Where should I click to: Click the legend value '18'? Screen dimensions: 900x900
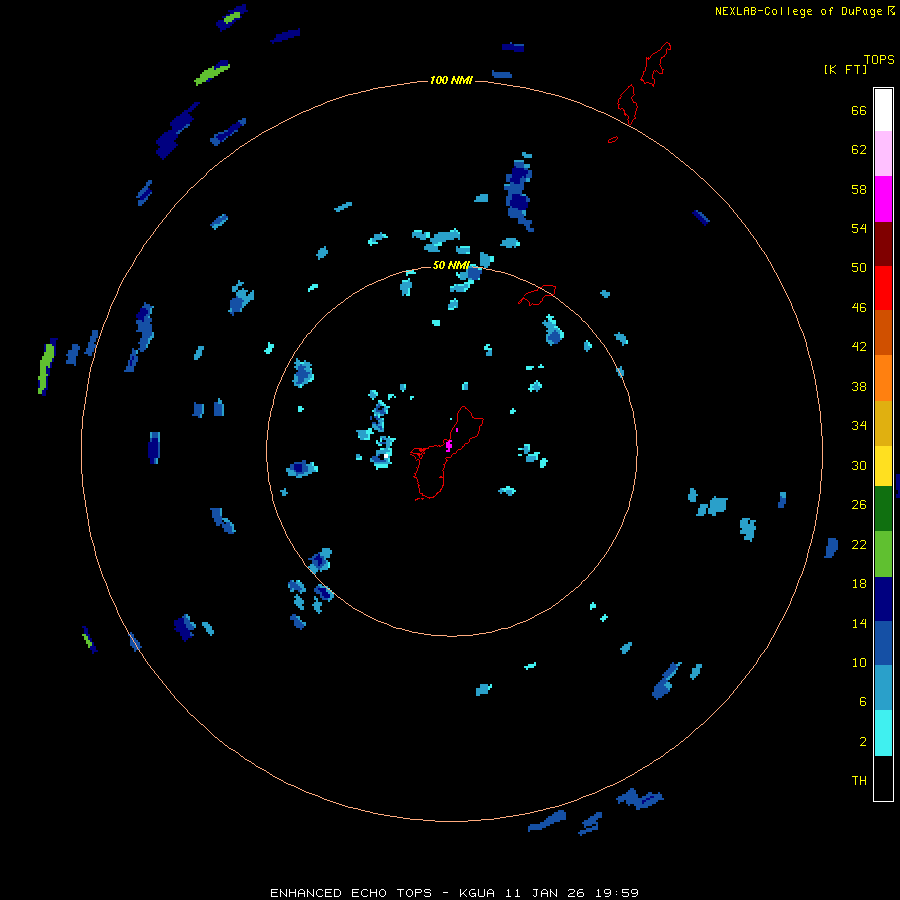pyautogui.click(x=859, y=584)
